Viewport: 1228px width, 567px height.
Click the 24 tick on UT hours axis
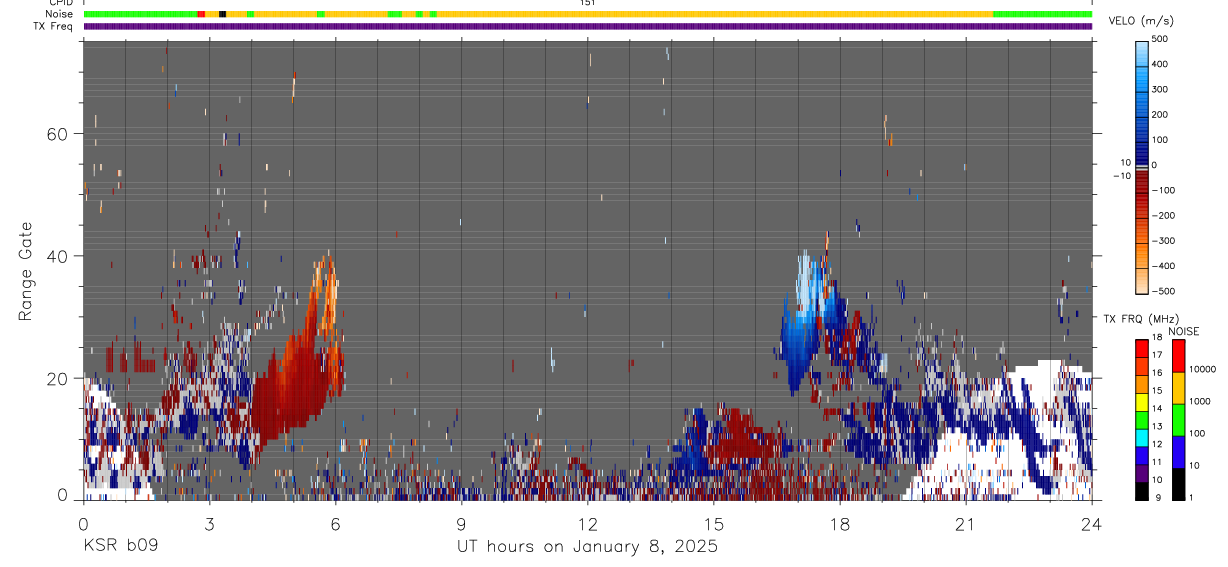pos(1091,524)
